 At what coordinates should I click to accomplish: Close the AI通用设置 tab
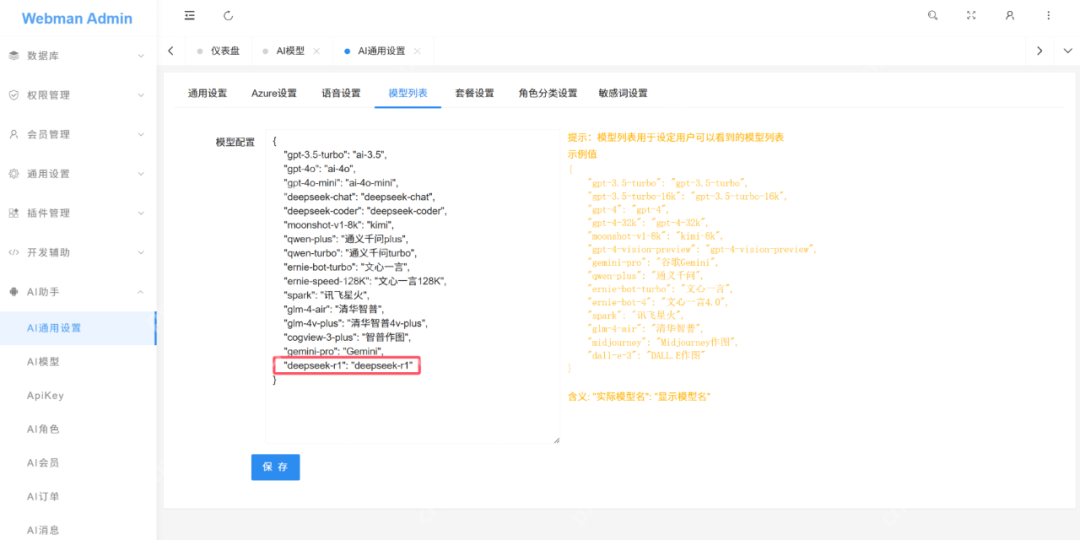pyautogui.click(x=417, y=51)
